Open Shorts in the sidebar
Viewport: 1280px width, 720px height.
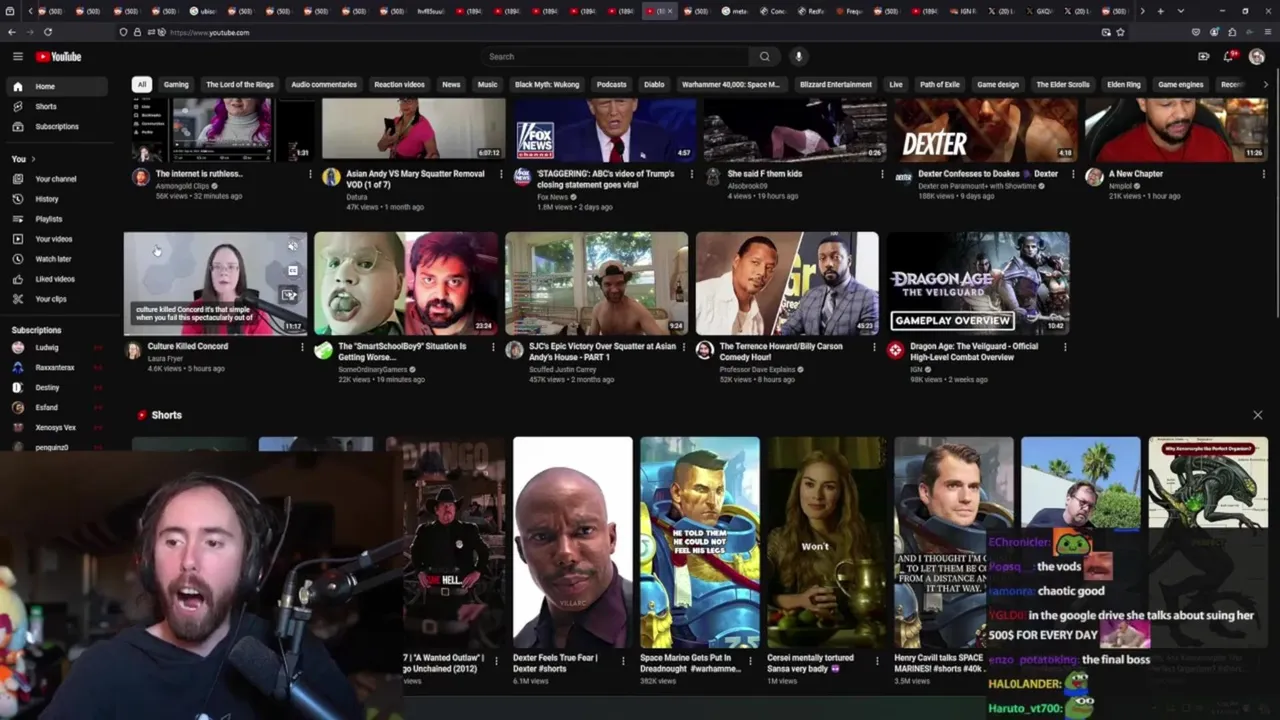tap(57, 107)
